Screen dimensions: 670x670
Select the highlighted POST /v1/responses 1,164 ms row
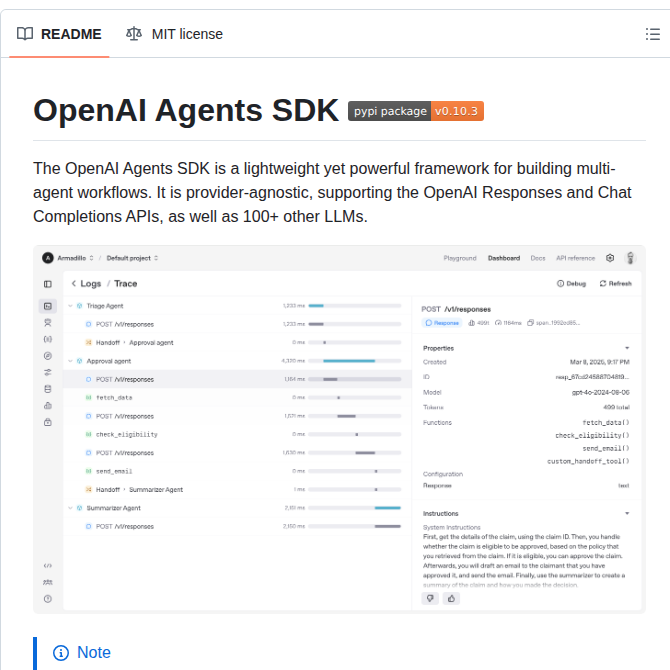point(237,379)
